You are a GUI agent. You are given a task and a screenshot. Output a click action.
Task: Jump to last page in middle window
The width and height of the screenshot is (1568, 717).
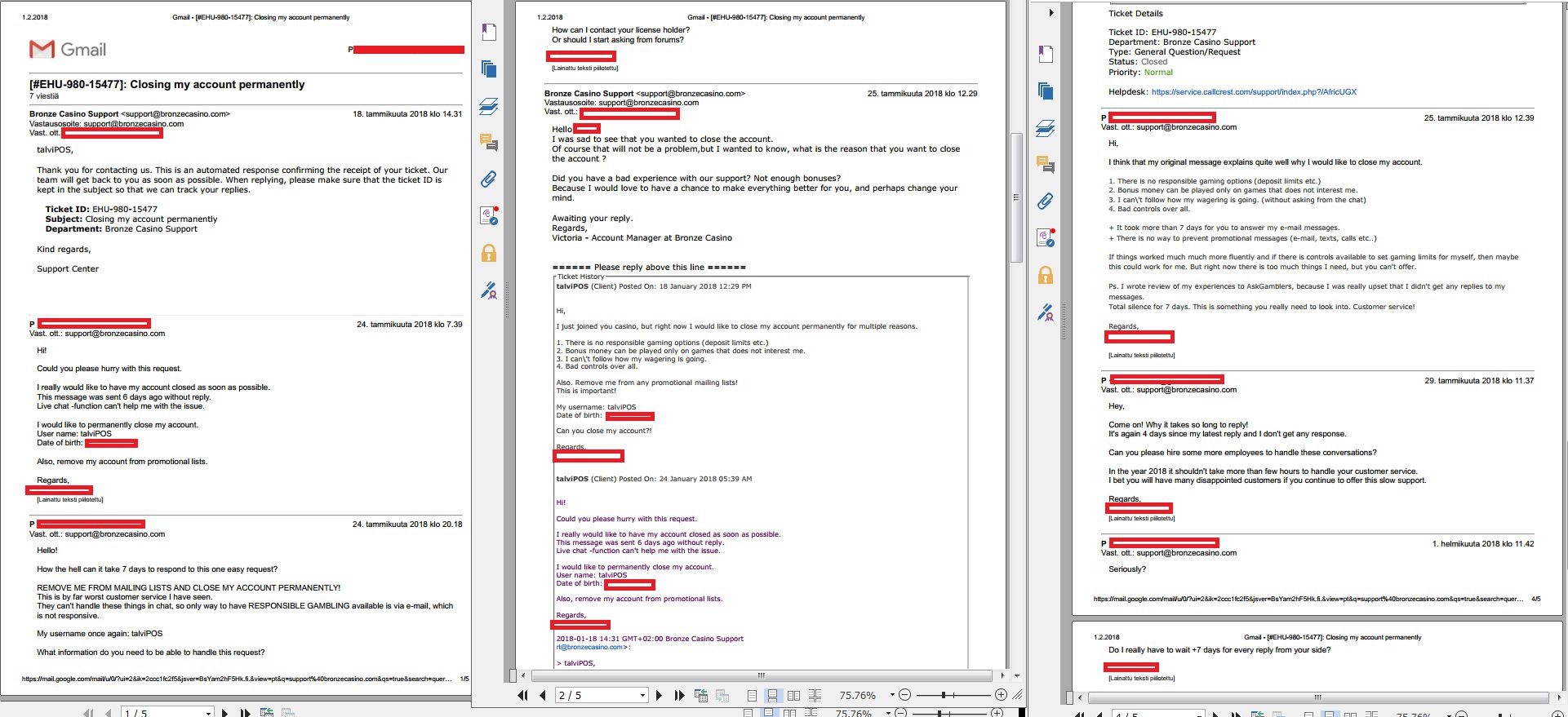pos(679,695)
